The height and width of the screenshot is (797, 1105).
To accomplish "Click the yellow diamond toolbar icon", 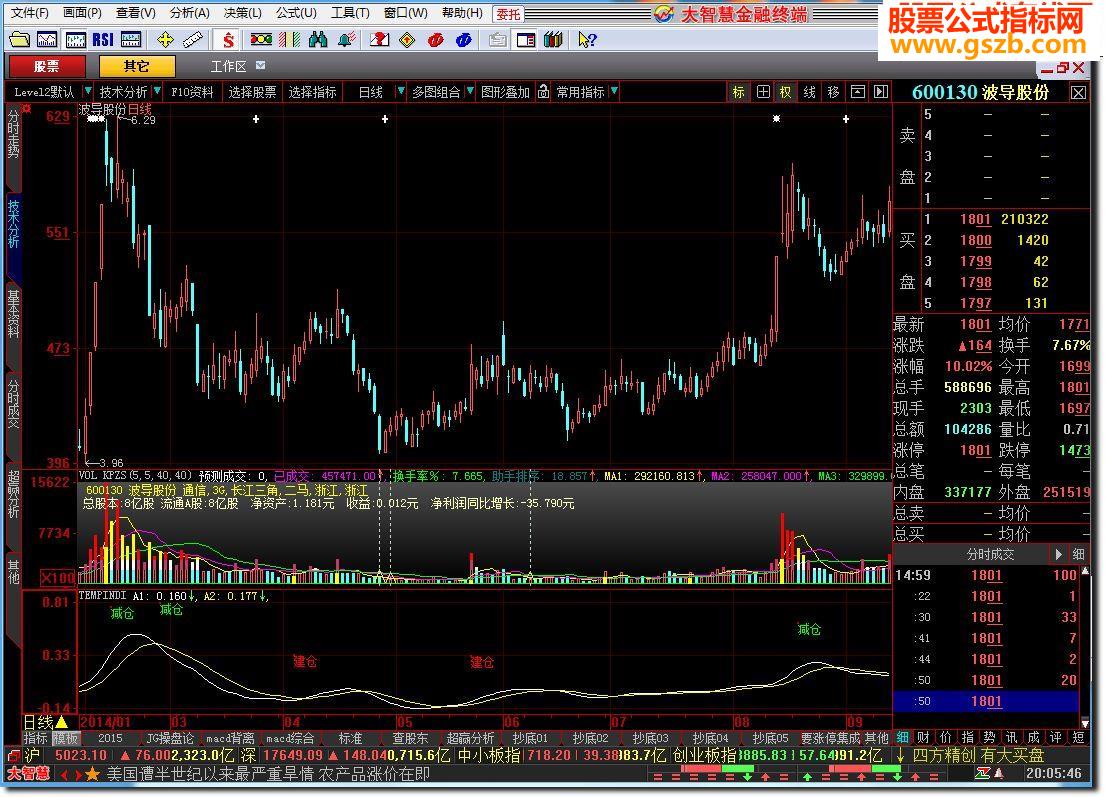I will [407, 40].
